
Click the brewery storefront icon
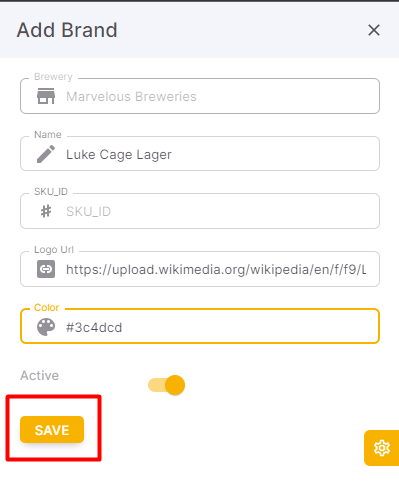point(46,96)
